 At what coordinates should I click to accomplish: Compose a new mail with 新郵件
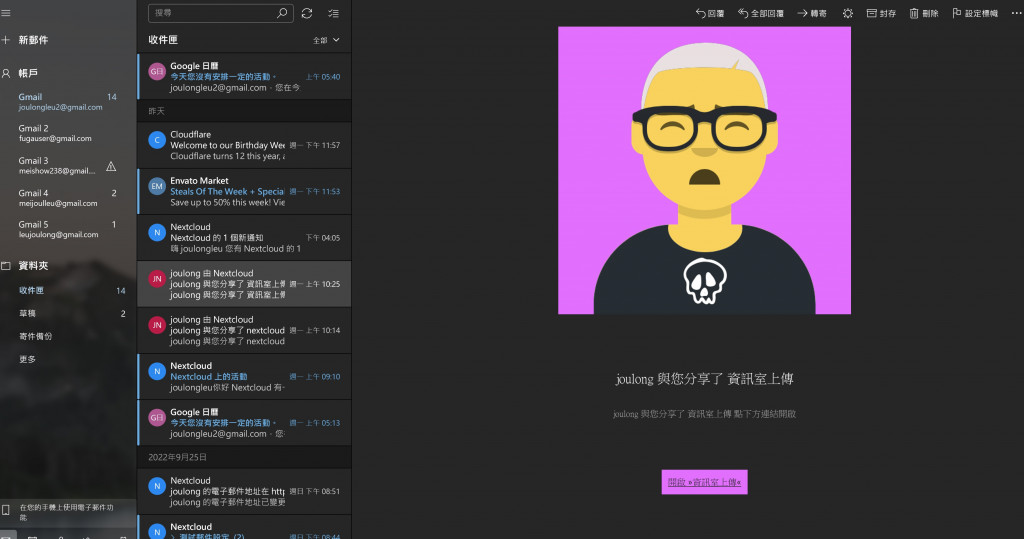(x=33, y=40)
